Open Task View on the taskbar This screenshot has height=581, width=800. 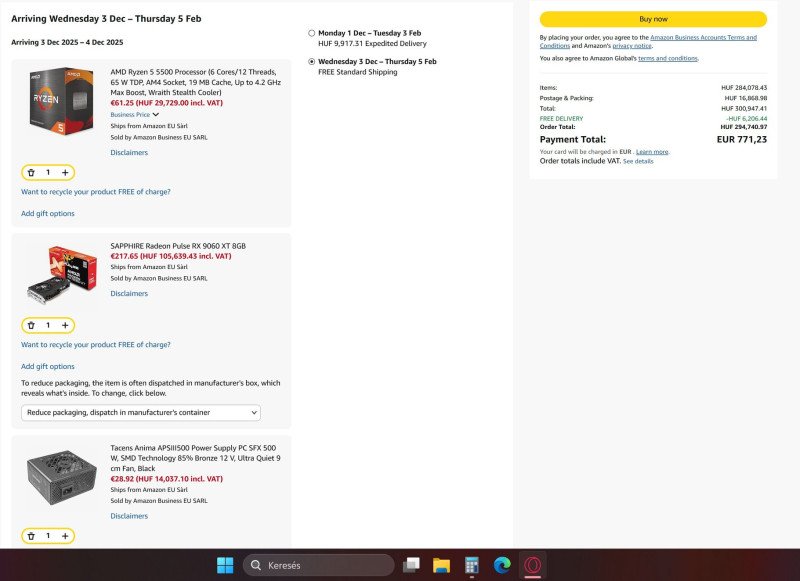coord(411,565)
